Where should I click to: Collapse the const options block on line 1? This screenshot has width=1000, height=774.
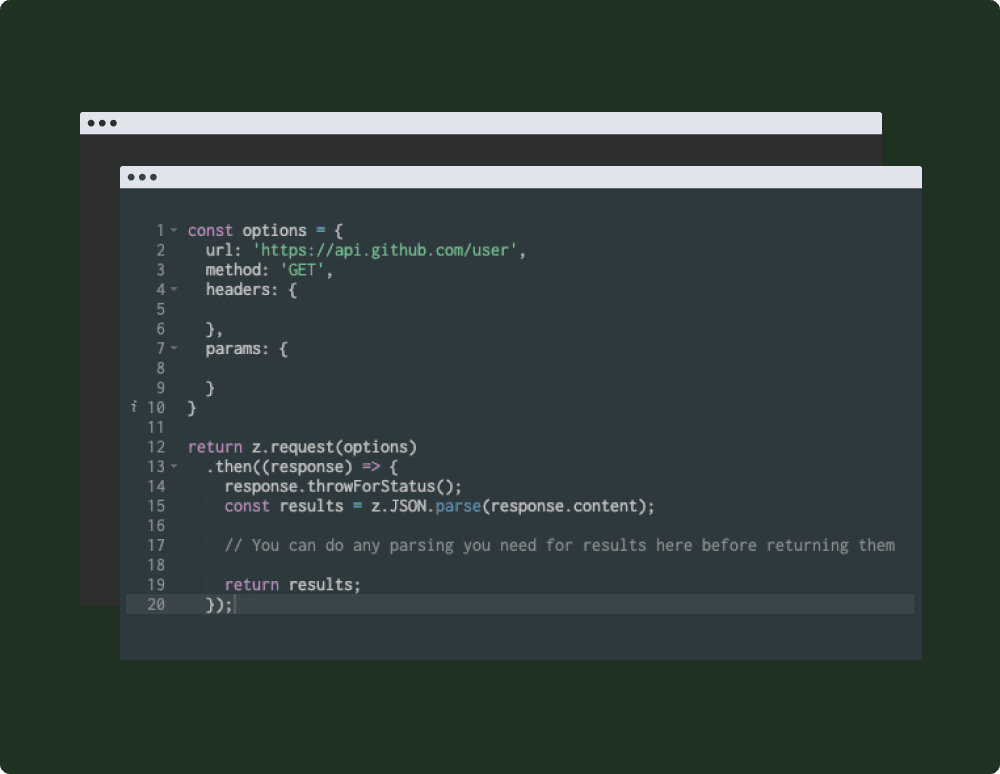tap(174, 230)
